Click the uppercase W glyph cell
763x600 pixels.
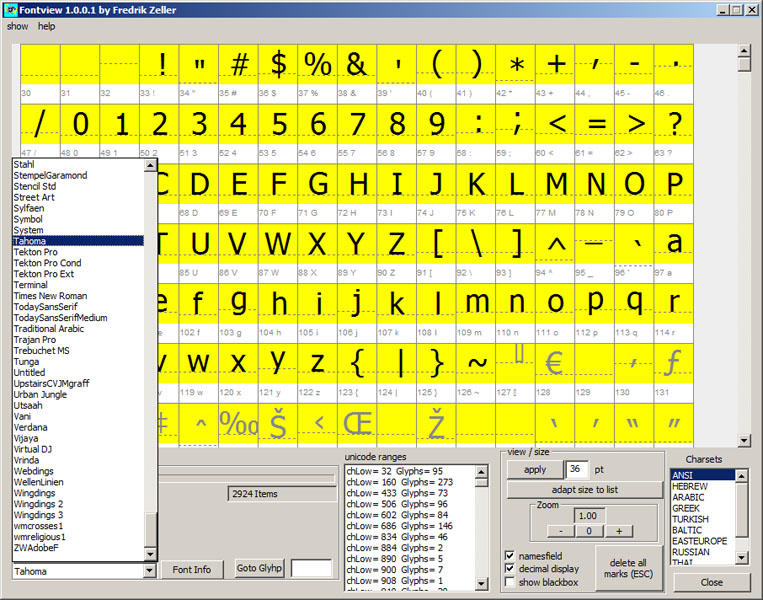click(278, 243)
